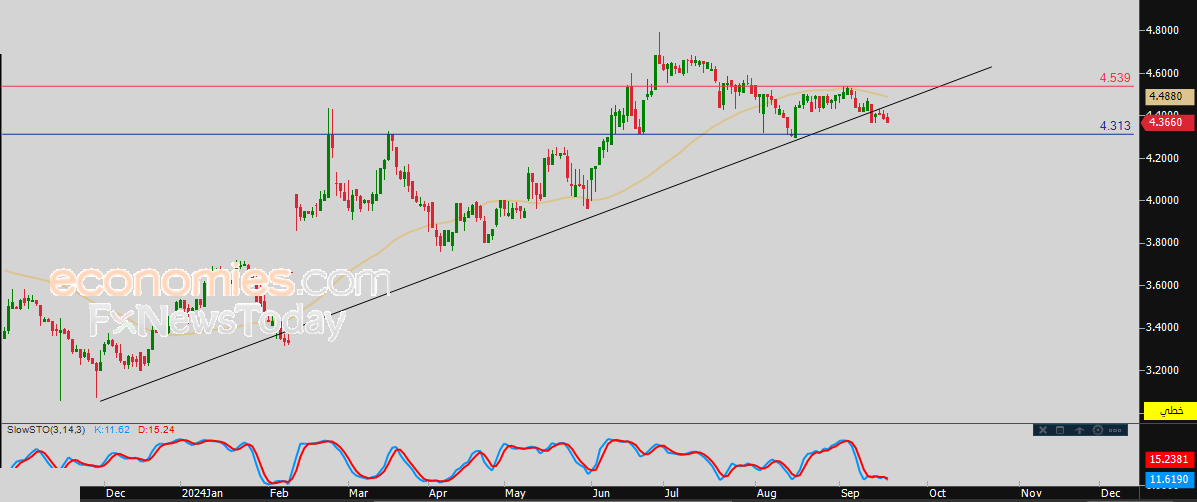
Task: Open more options dots on indicator toolbar
Action: pyautogui.click(x=1115, y=430)
